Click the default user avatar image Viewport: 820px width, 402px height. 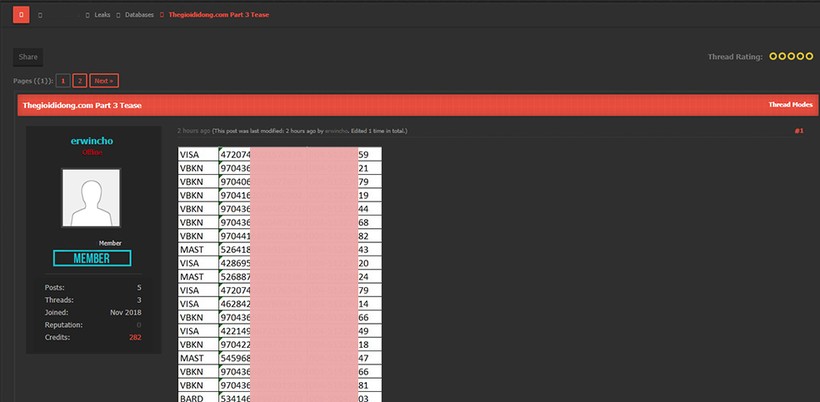click(91, 198)
